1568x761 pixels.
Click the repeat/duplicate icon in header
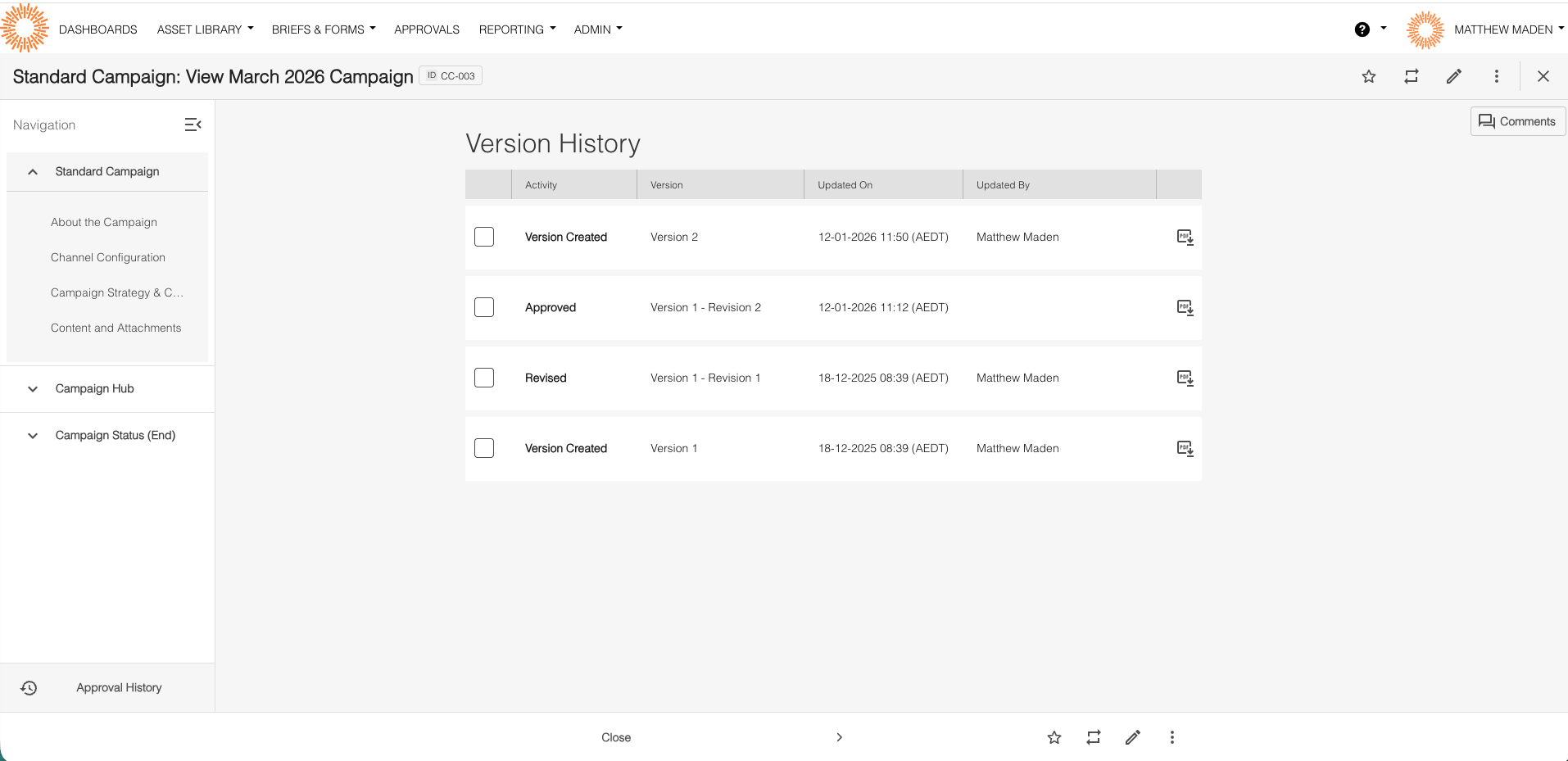click(1412, 76)
